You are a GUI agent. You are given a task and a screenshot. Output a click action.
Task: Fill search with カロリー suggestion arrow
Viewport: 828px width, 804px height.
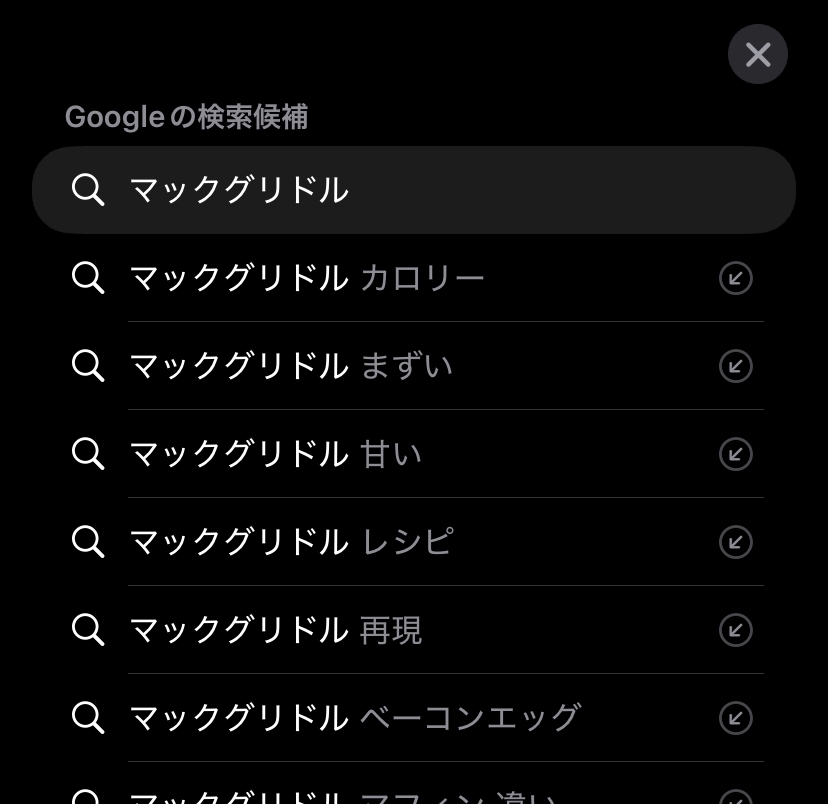(736, 278)
